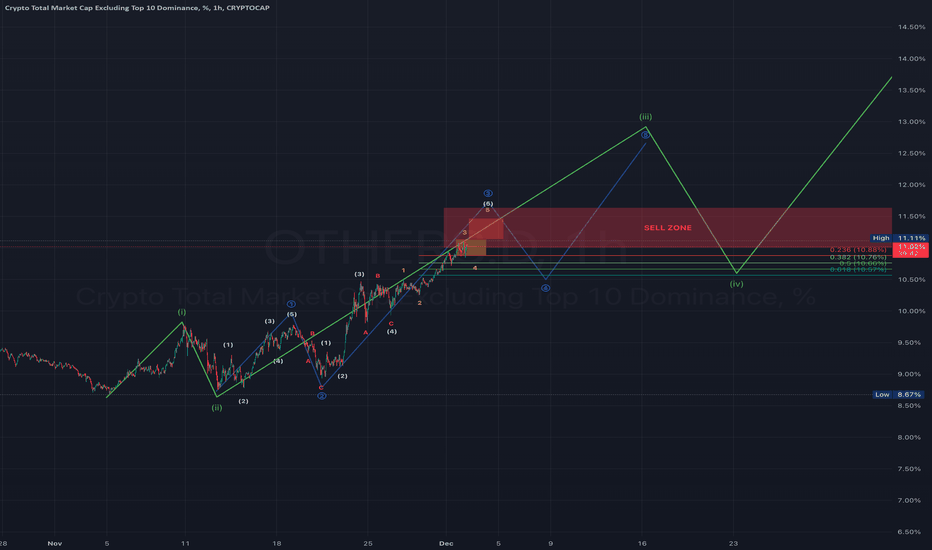Click the '25' date on the time axis
Screen dimensions: 932x550
368,543
